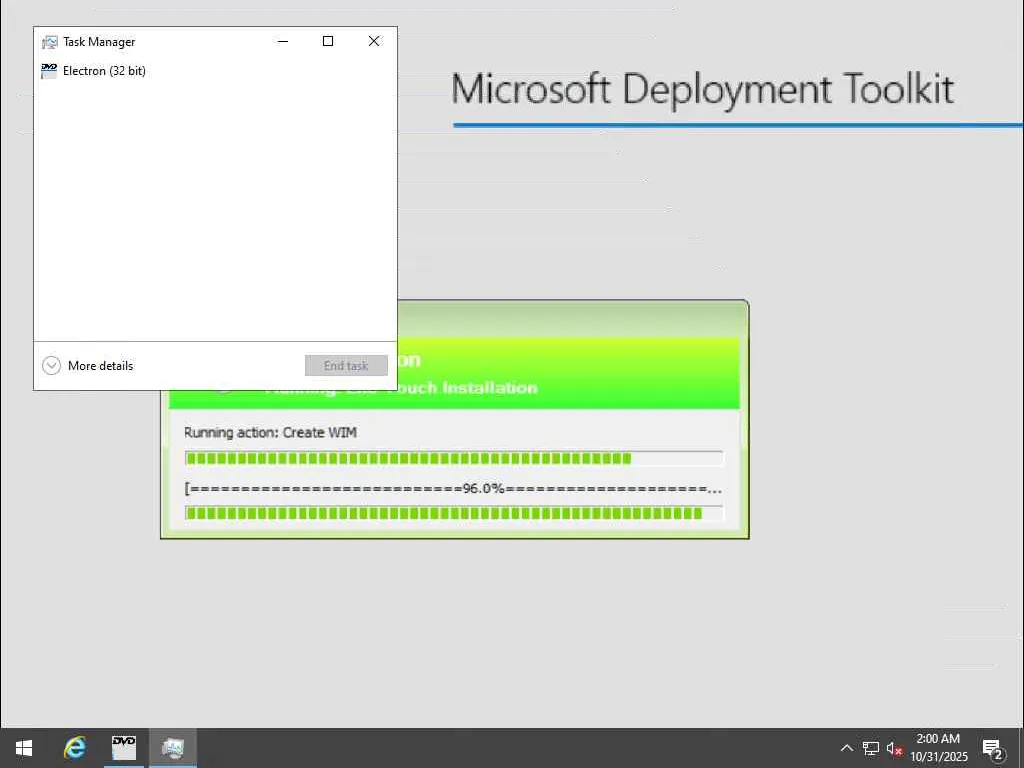Switch to the DVD Electron taskbar app

pyautogui.click(x=123, y=748)
